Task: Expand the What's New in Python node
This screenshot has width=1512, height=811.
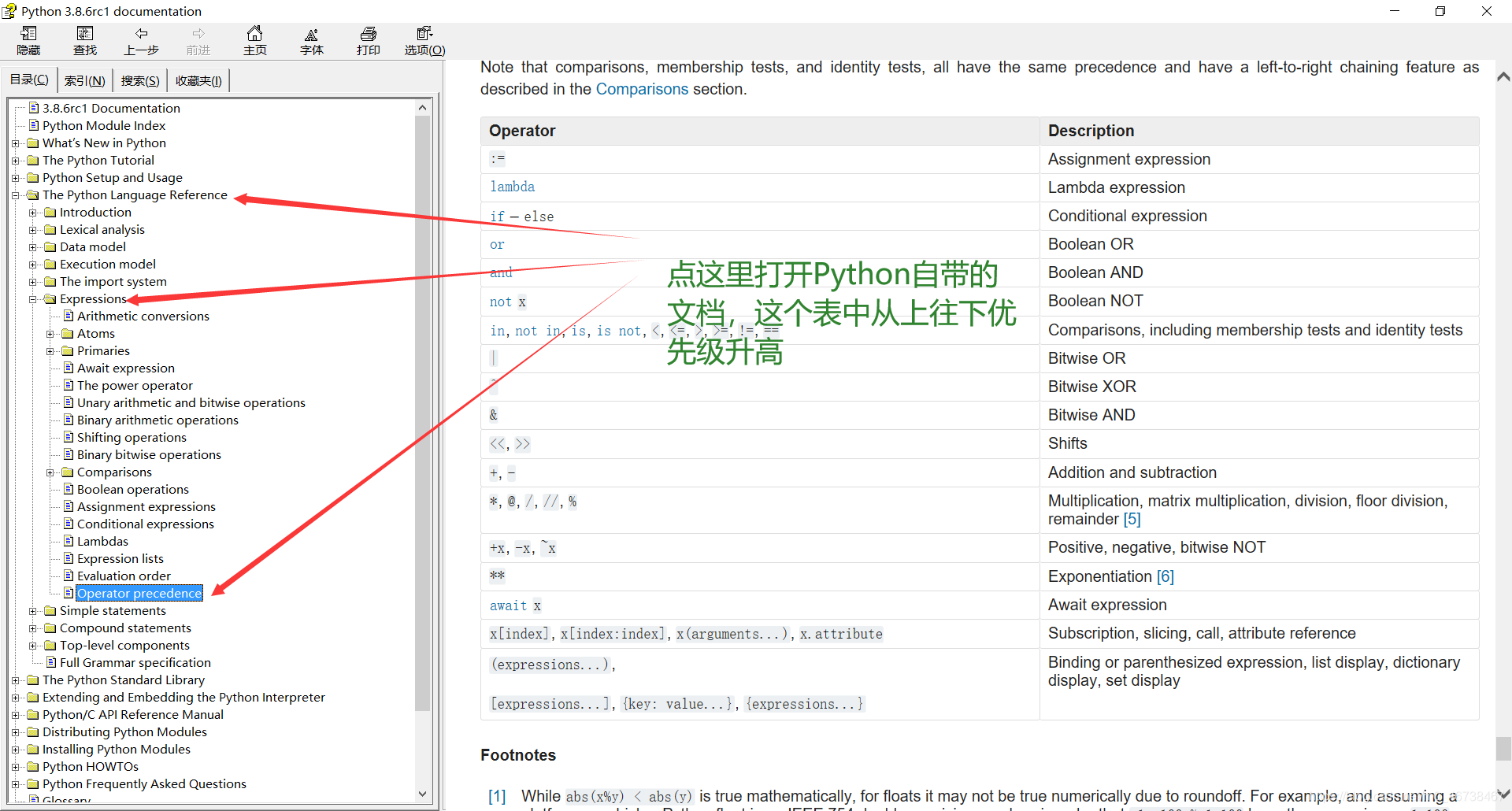Action: click(15, 143)
